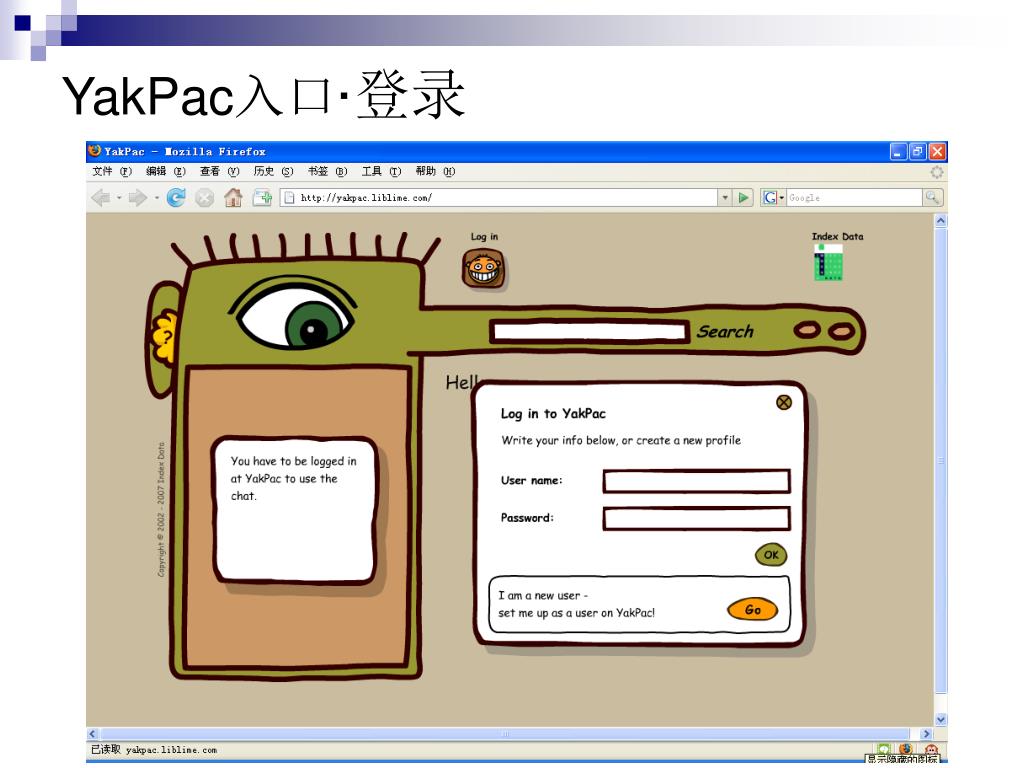
Task: Open the 查看 (V) menu
Action: click(x=219, y=171)
